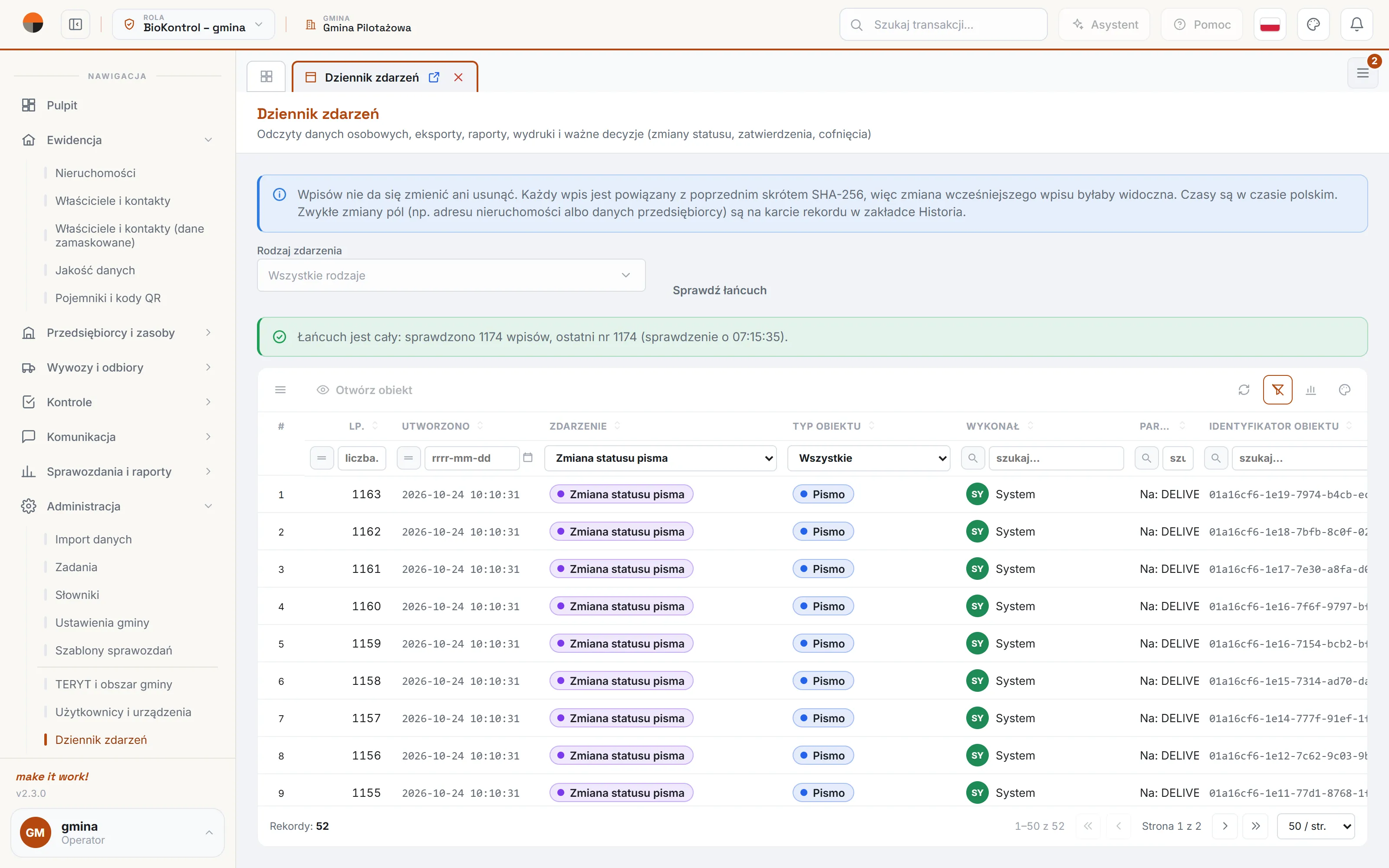Open table appearance palette icon
Image resolution: width=1389 pixels, height=868 pixels.
click(1344, 390)
